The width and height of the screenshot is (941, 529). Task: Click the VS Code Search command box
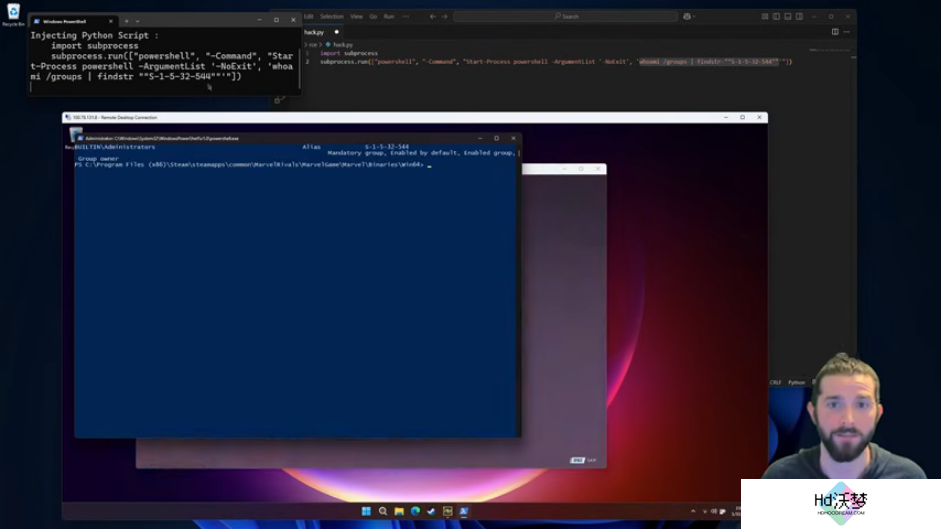pos(566,16)
